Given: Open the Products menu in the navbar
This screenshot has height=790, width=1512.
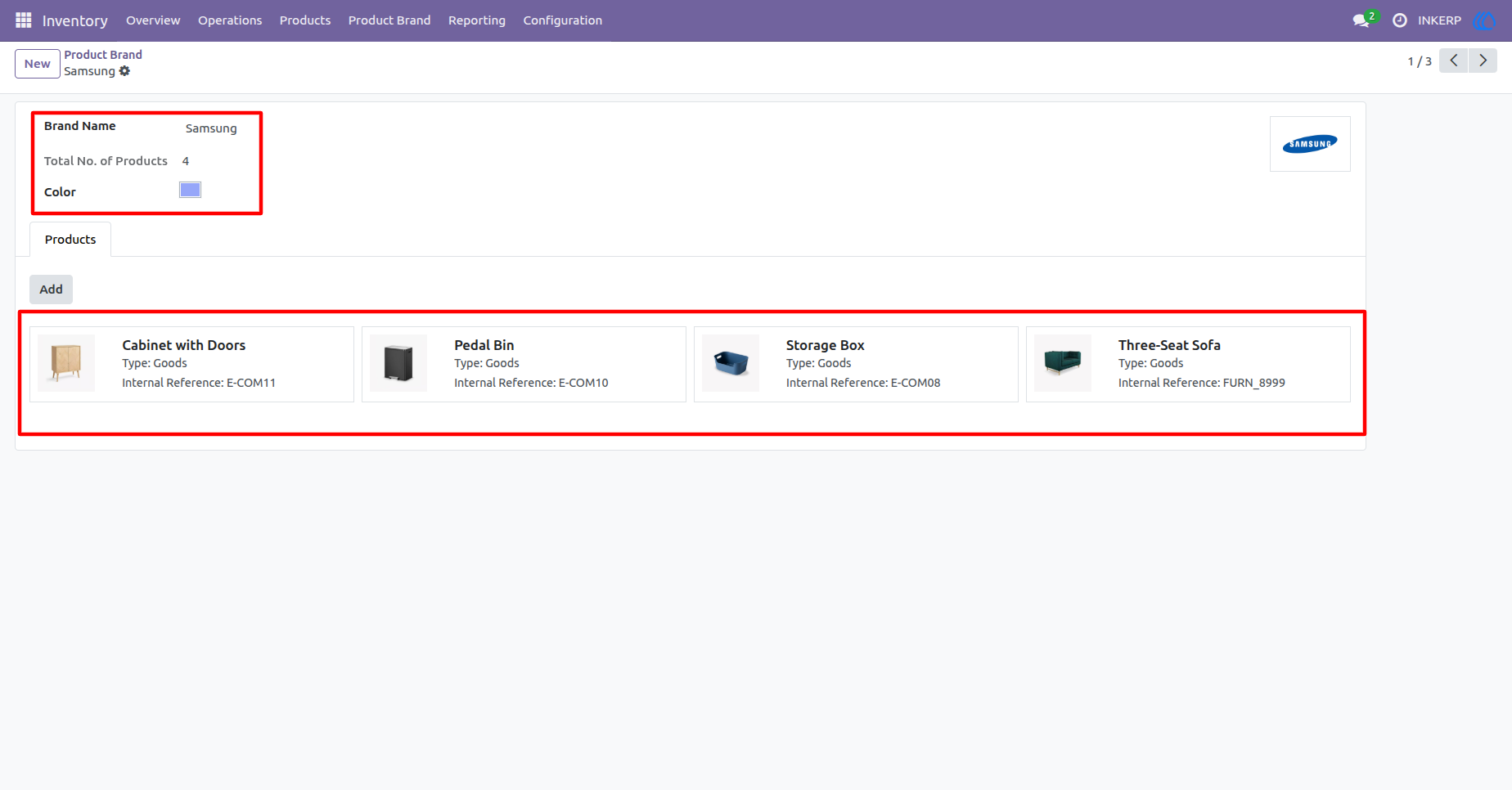Looking at the screenshot, I should coord(305,20).
